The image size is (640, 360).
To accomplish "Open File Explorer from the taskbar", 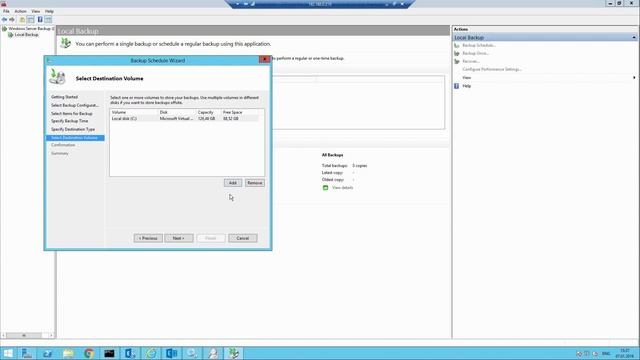I will (x=68, y=353).
